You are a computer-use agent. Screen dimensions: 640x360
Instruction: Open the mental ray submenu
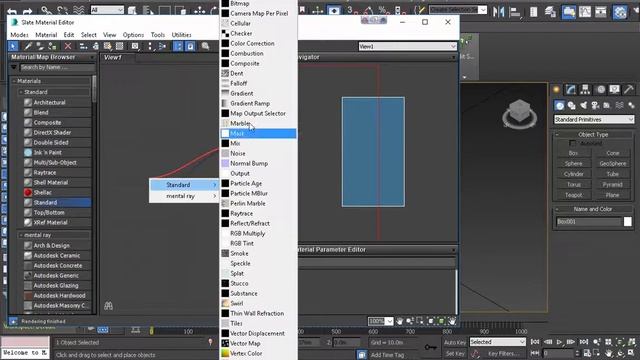[184, 196]
